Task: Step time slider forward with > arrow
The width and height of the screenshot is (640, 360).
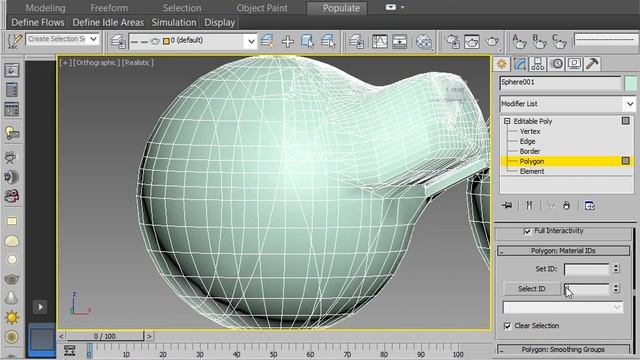Action: 149,336
